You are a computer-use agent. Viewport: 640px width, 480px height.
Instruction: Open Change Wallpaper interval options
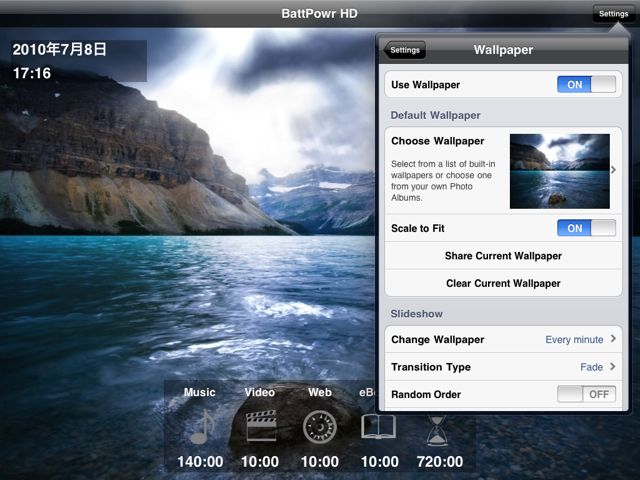(503, 339)
